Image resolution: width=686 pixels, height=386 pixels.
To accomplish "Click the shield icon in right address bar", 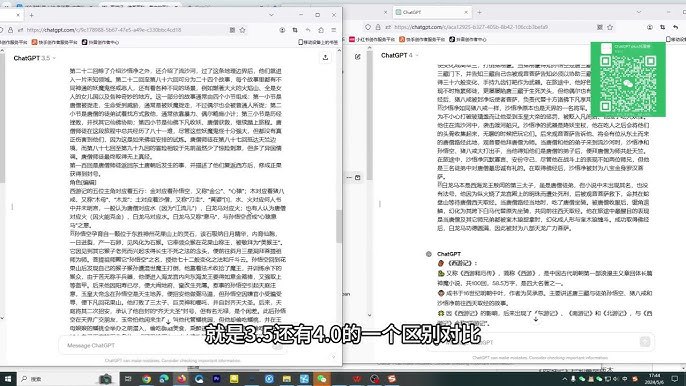I will pyautogui.click(x=368, y=27).
